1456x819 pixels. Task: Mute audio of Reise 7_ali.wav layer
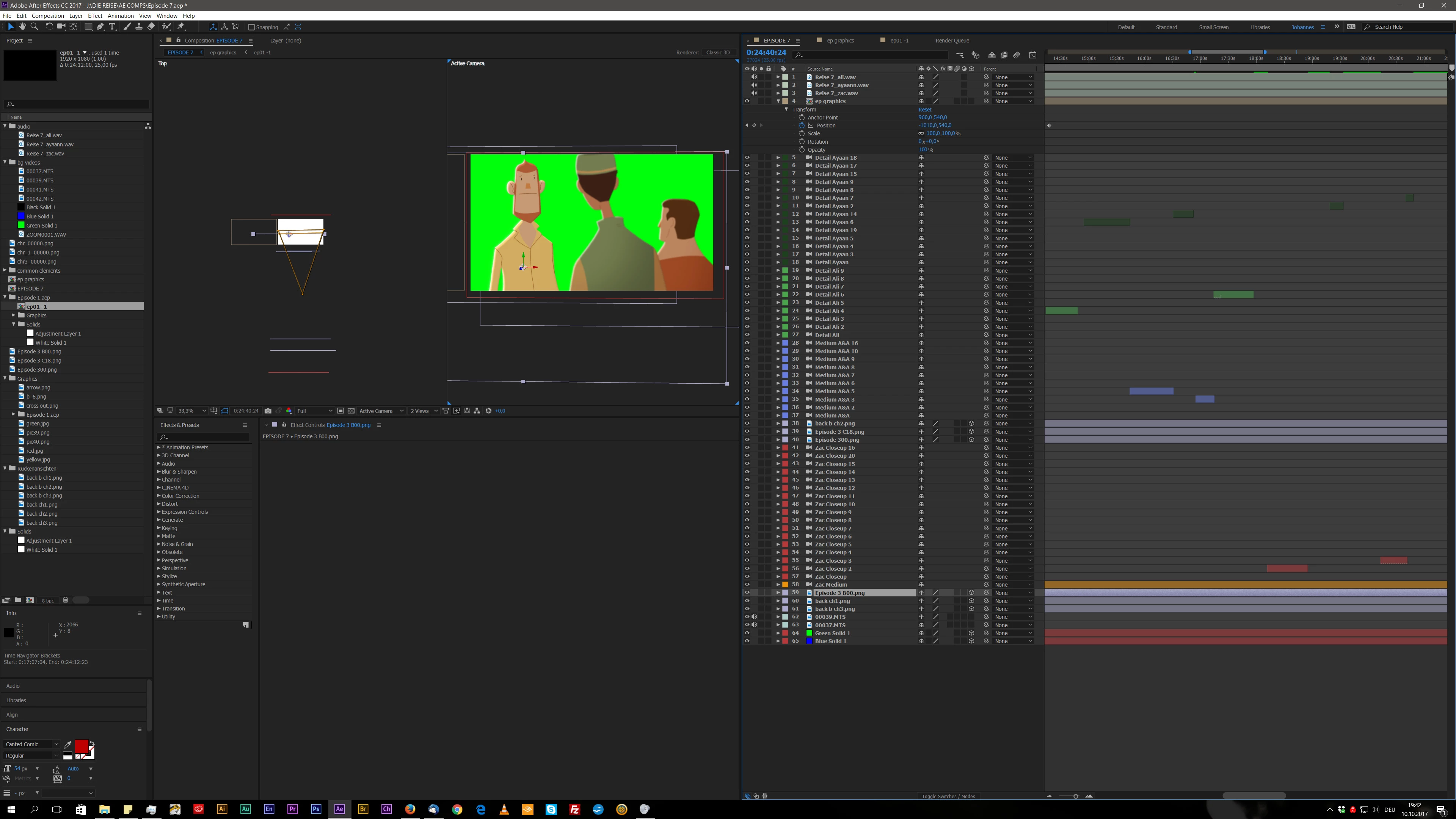coord(754,77)
